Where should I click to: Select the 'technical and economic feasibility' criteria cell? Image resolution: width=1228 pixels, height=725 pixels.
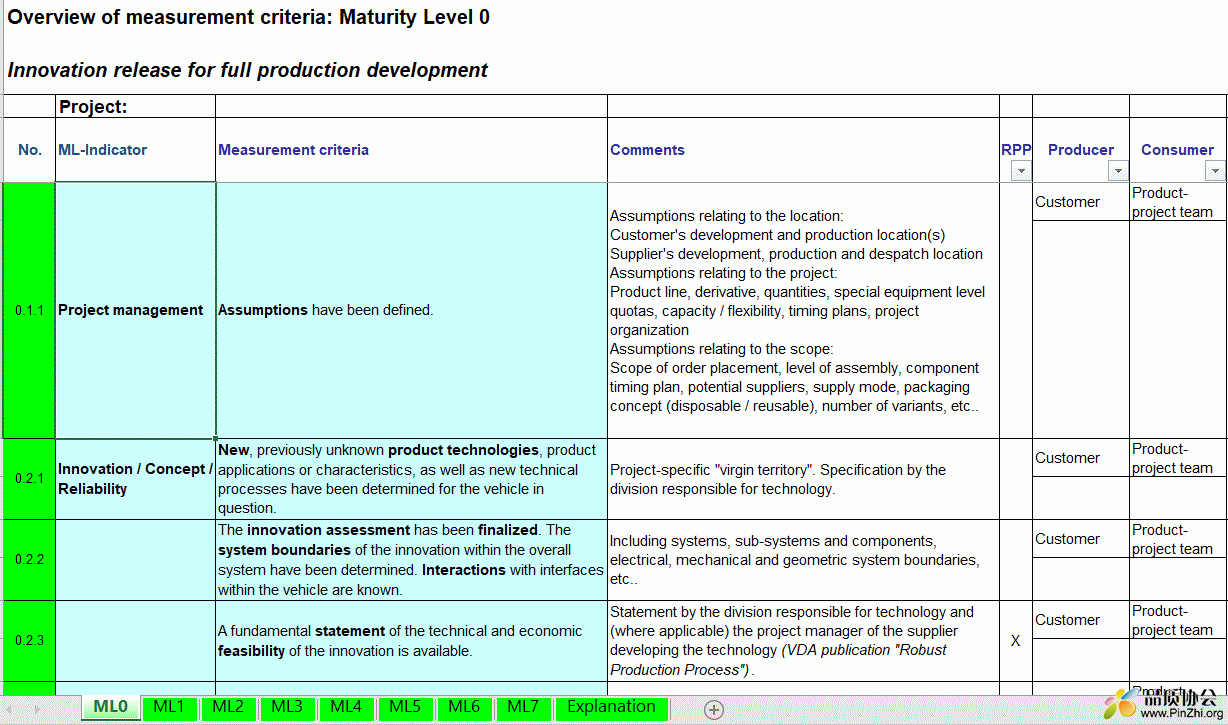pyautogui.click(x=411, y=641)
